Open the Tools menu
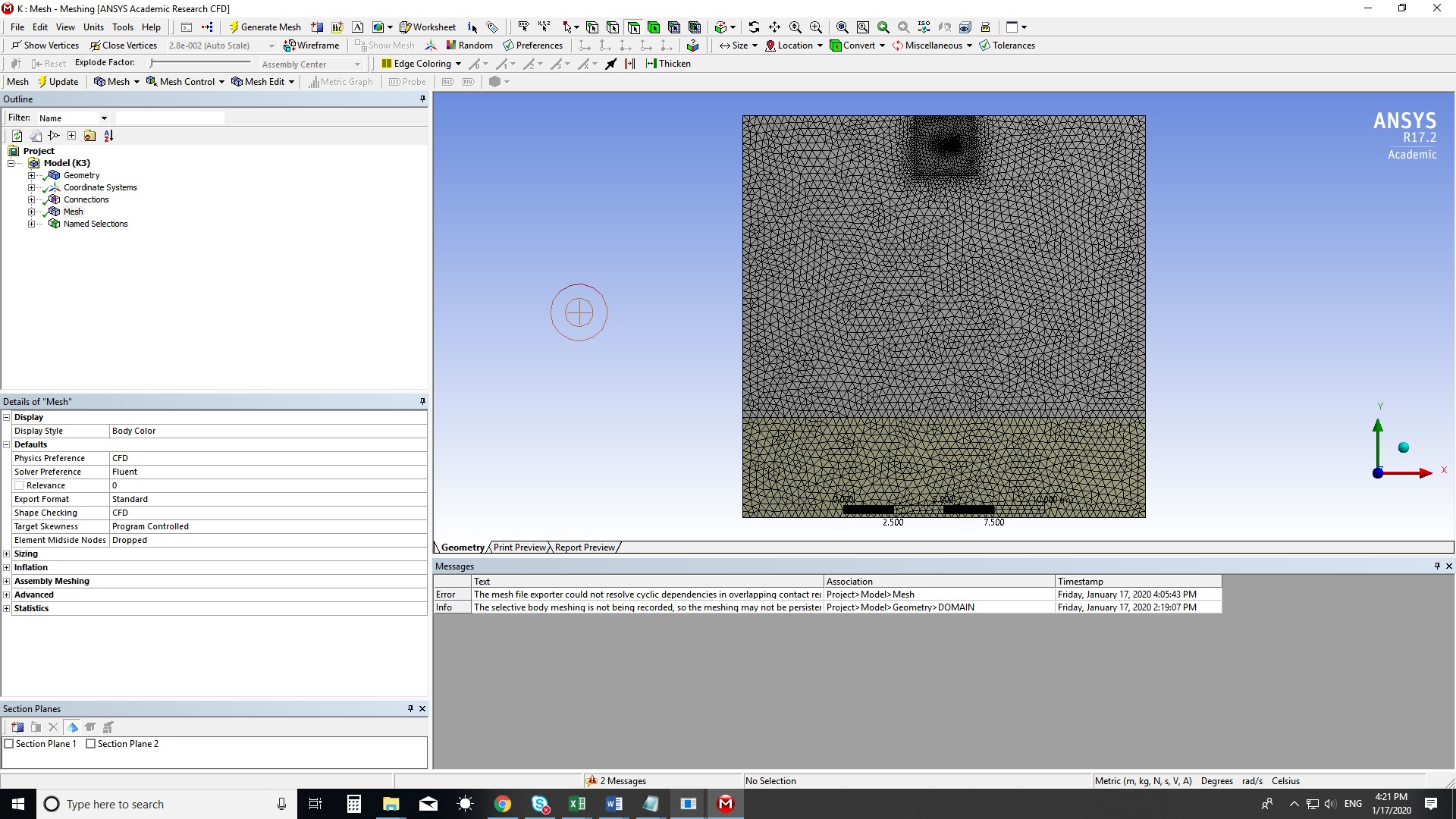The width and height of the screenshot is (1456, 819). click(122, 27)
